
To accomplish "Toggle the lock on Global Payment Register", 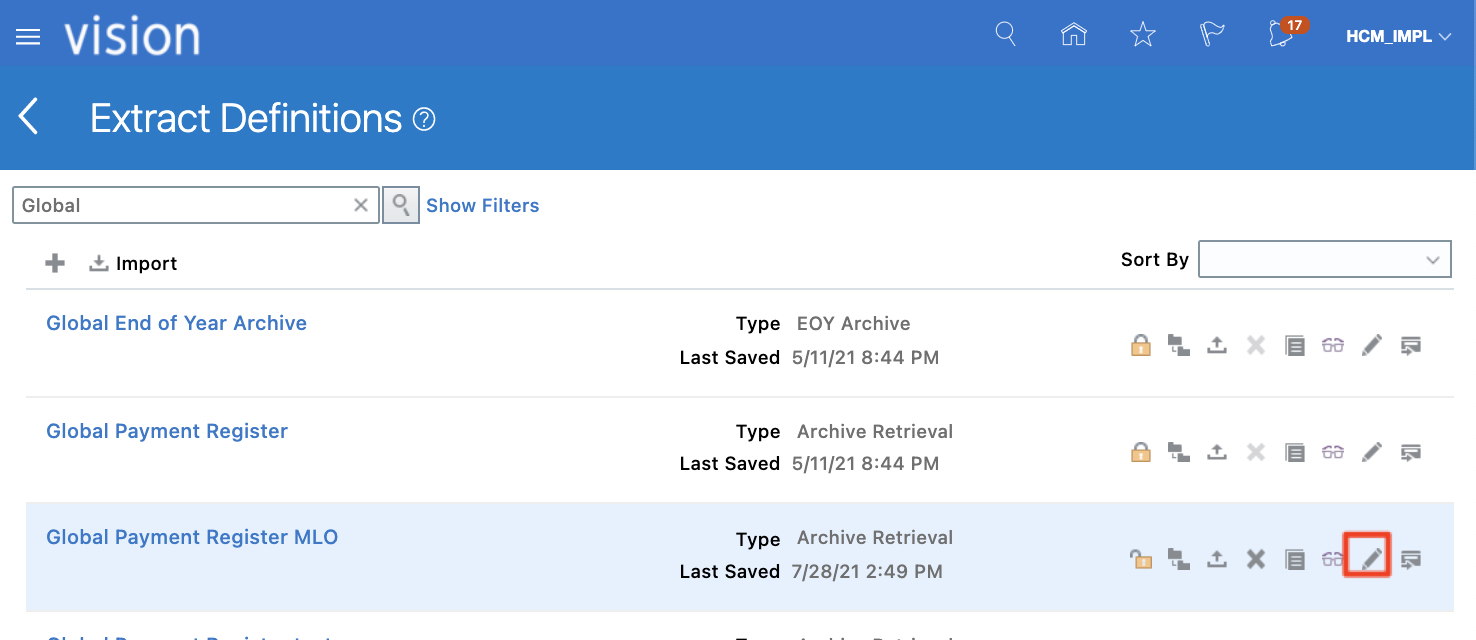I will [x=1140, y=452].
